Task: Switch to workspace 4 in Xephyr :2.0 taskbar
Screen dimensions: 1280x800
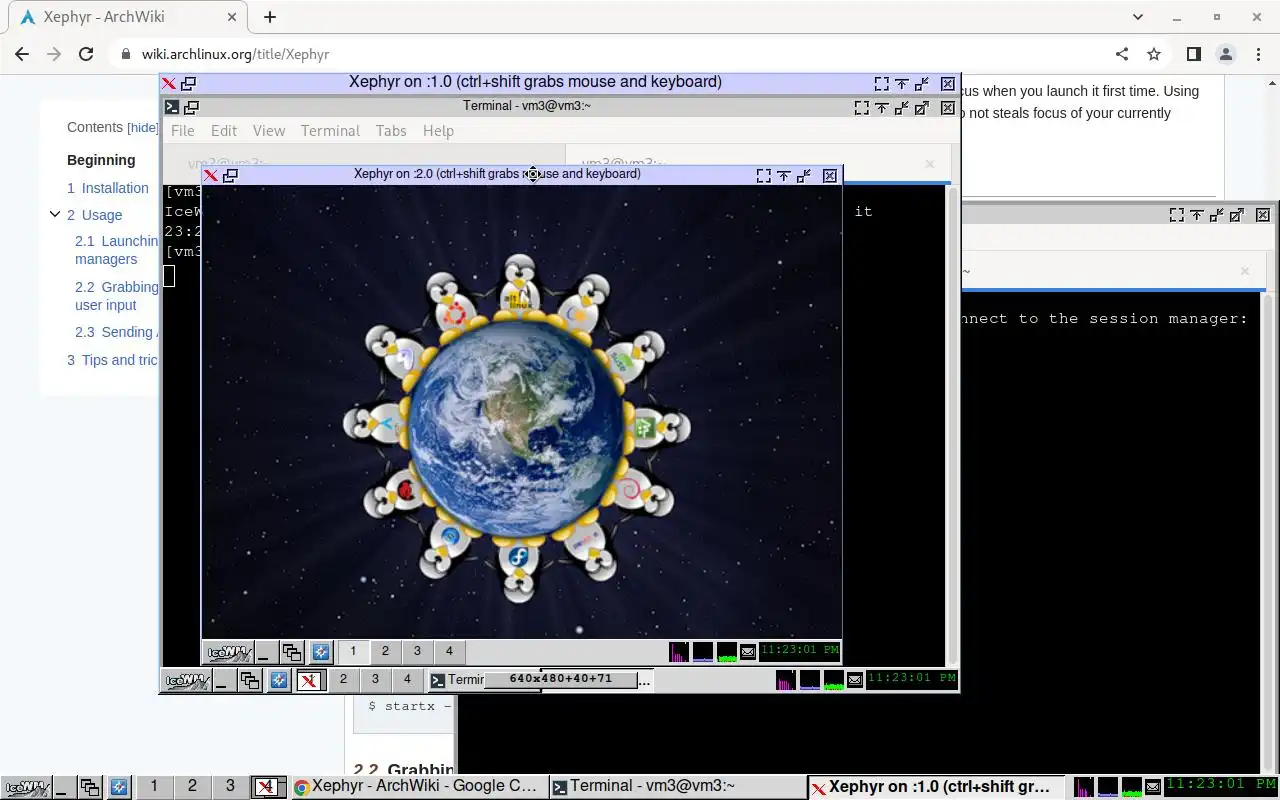Action: point(449,652)
